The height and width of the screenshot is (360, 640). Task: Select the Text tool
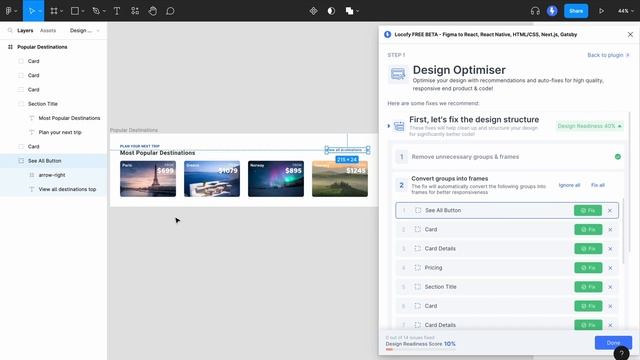pos(117,11)
